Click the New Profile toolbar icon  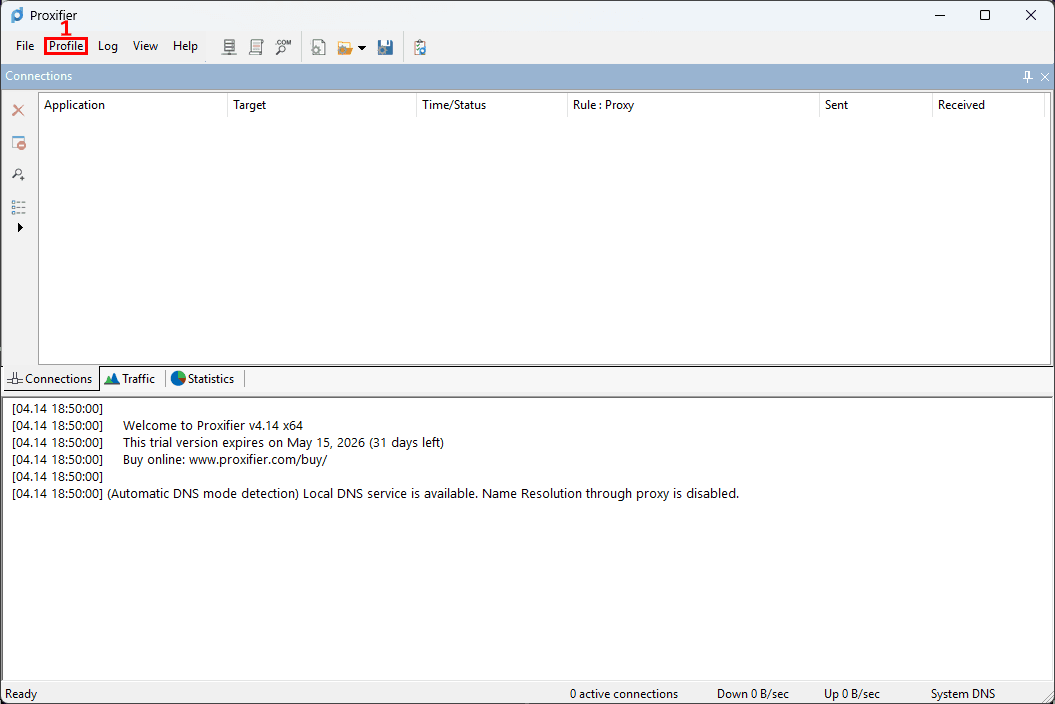tap(318, 47)
